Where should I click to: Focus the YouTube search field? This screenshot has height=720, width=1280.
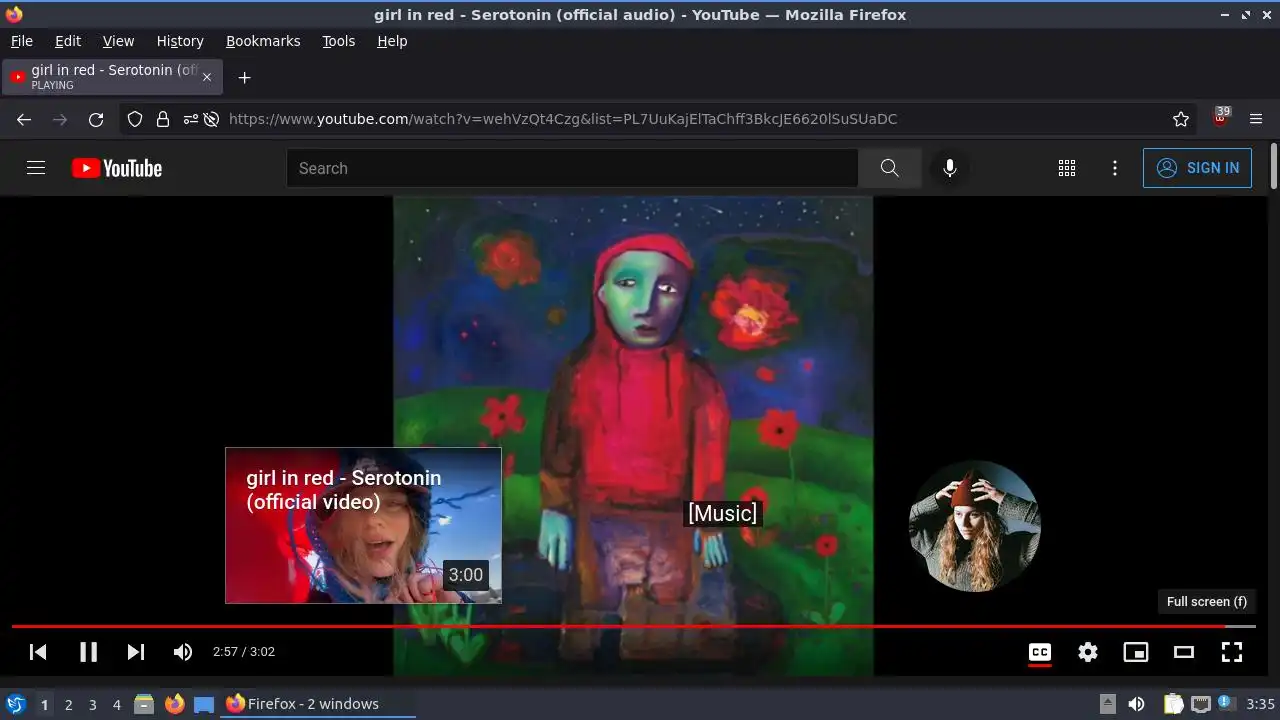(572, 168)
